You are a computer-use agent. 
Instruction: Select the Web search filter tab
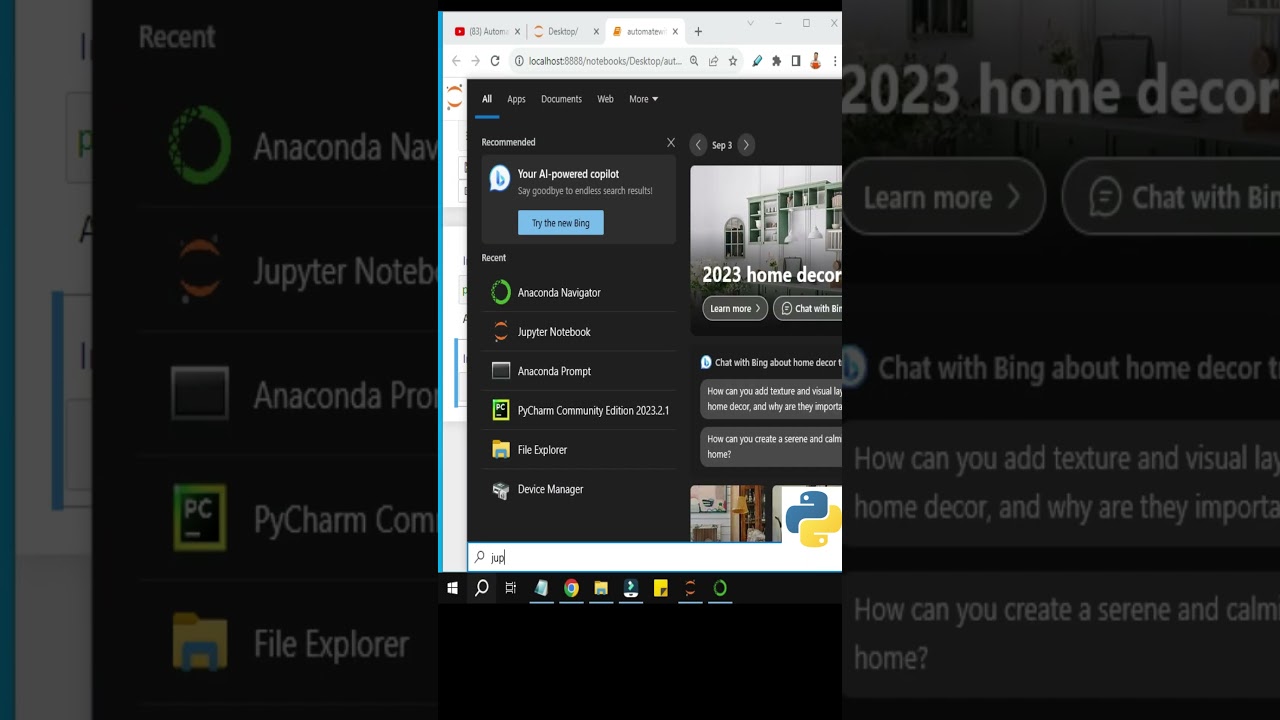point(605,99)
